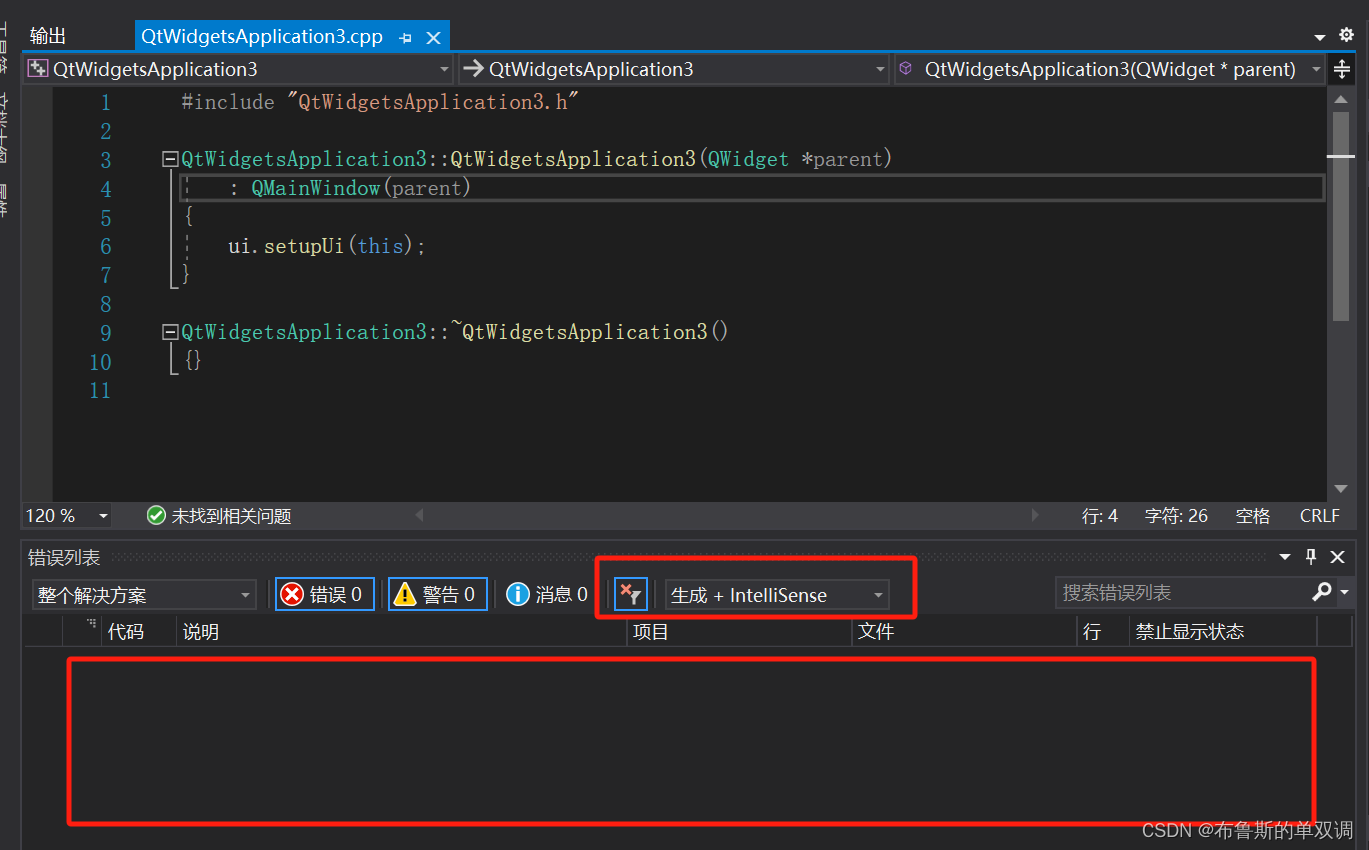Pin the QtWidgetsApplication3.cpp editor tab
The width and height of the screenshot is (1369, 850).
[404, 36]
